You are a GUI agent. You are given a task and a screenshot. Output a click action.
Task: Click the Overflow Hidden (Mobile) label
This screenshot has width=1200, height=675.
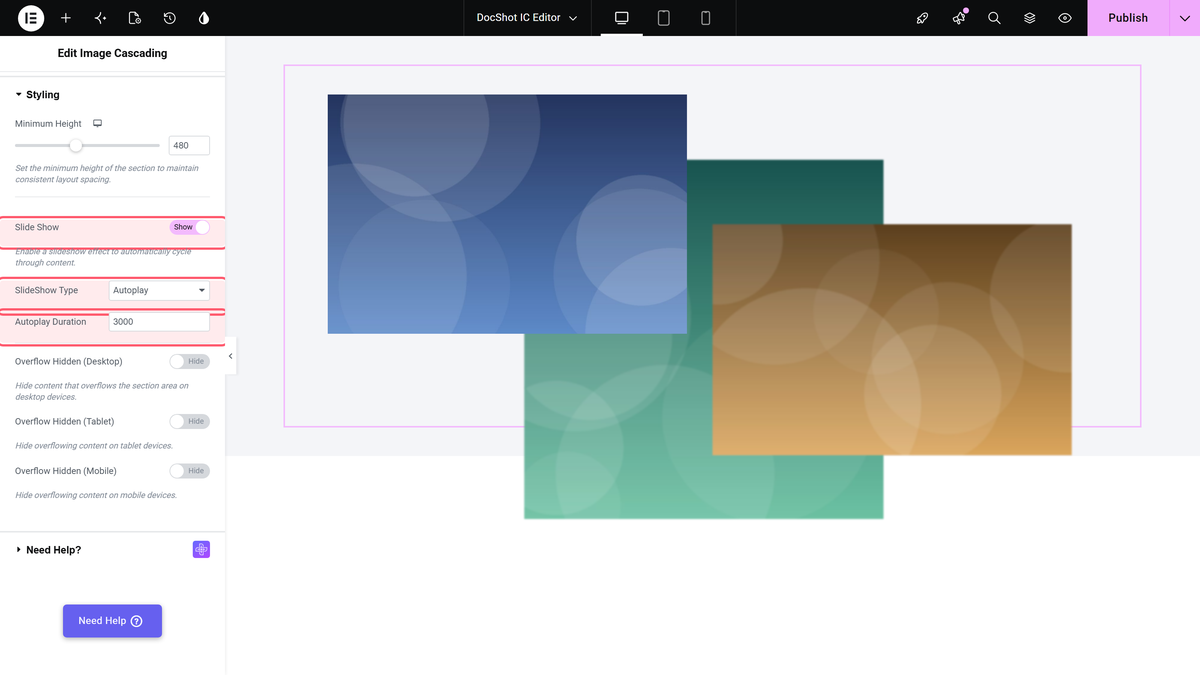(x=66, y=470)
